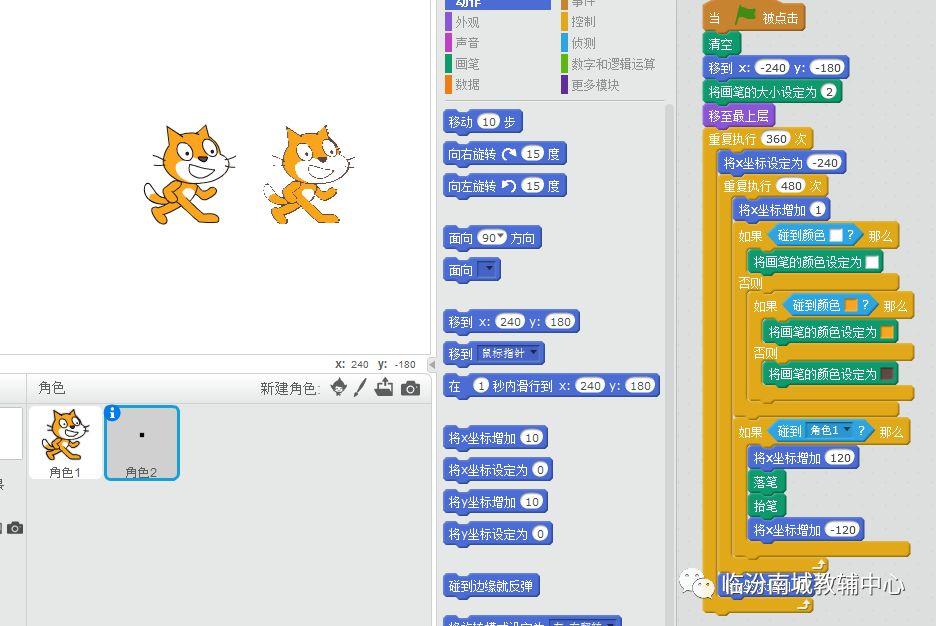Click clockwise rotate arrow in 向右旋转 block
The width and height of the screenshot is (936, 626).
coord(509,154)
